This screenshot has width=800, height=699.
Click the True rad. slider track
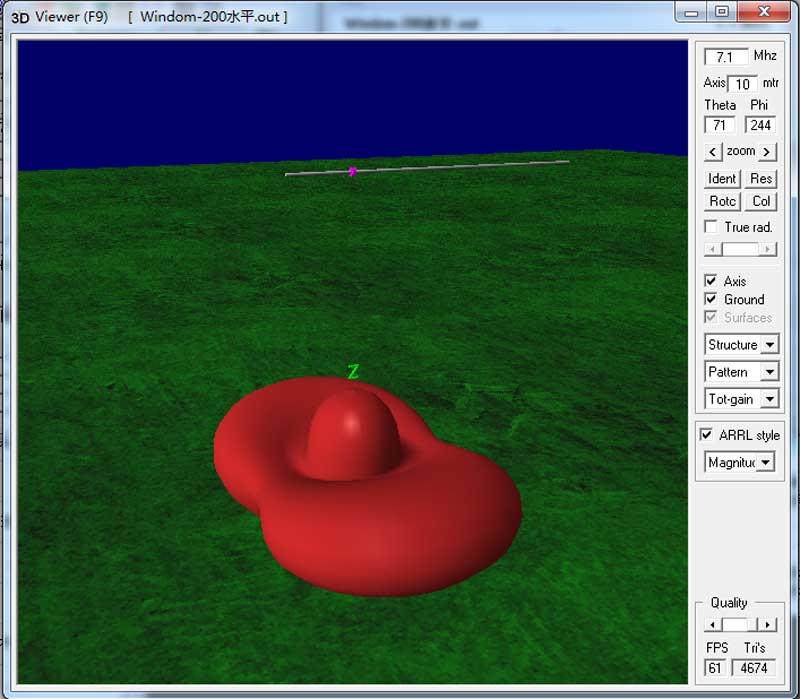point(740,249)
